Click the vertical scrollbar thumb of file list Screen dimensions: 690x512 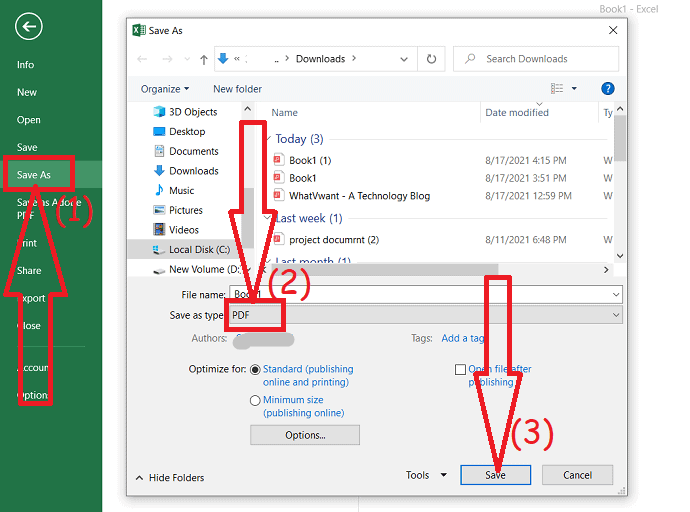(x=620, y=138)
